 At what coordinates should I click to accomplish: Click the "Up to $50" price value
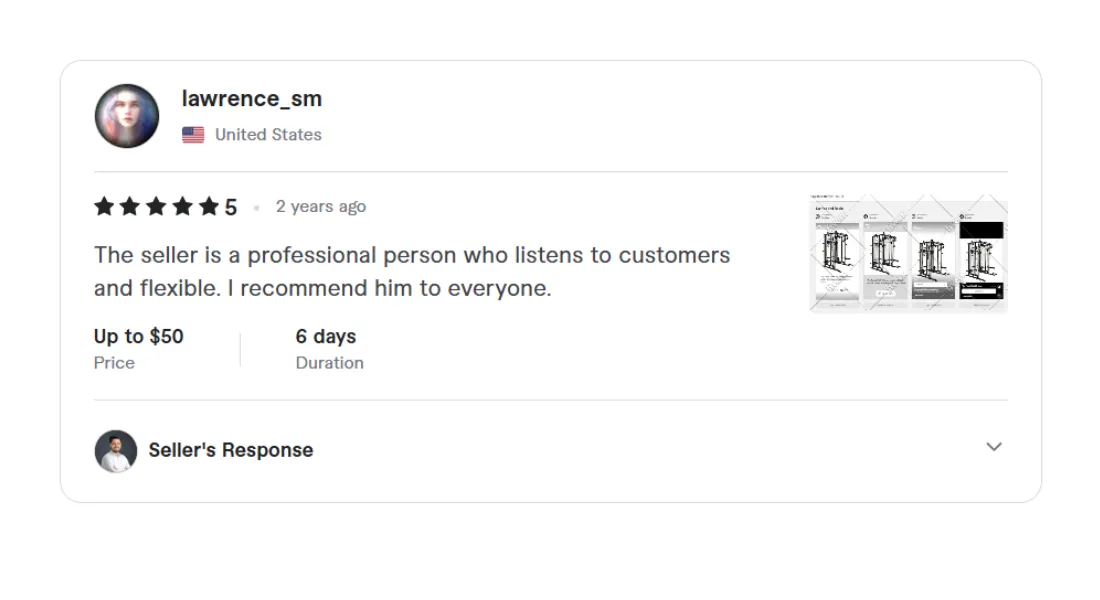(139, 336)
